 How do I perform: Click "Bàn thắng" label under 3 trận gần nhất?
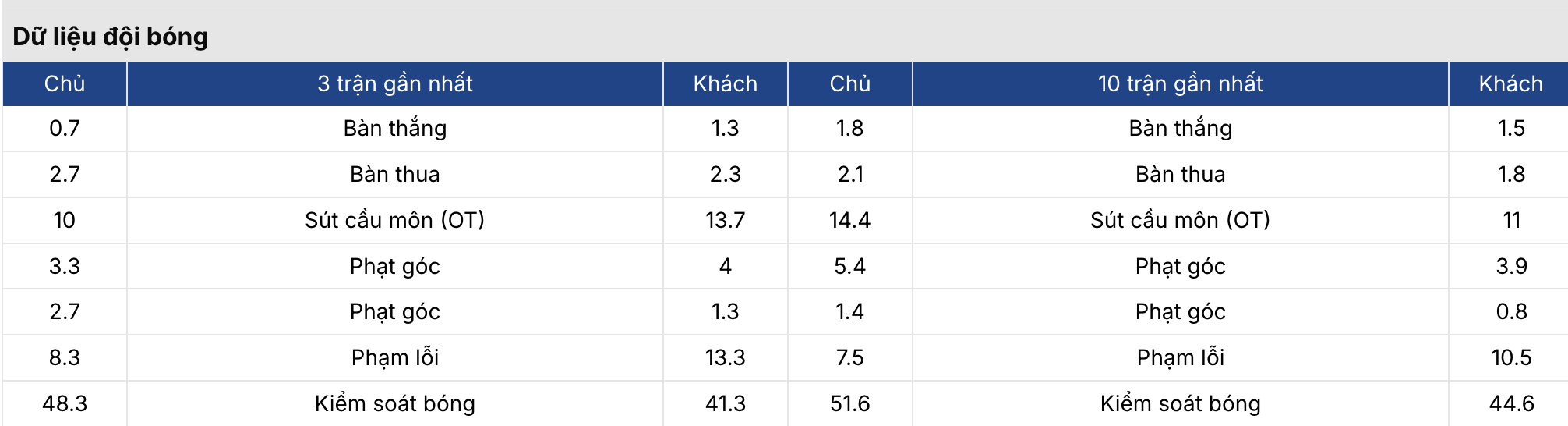(395, 128)
